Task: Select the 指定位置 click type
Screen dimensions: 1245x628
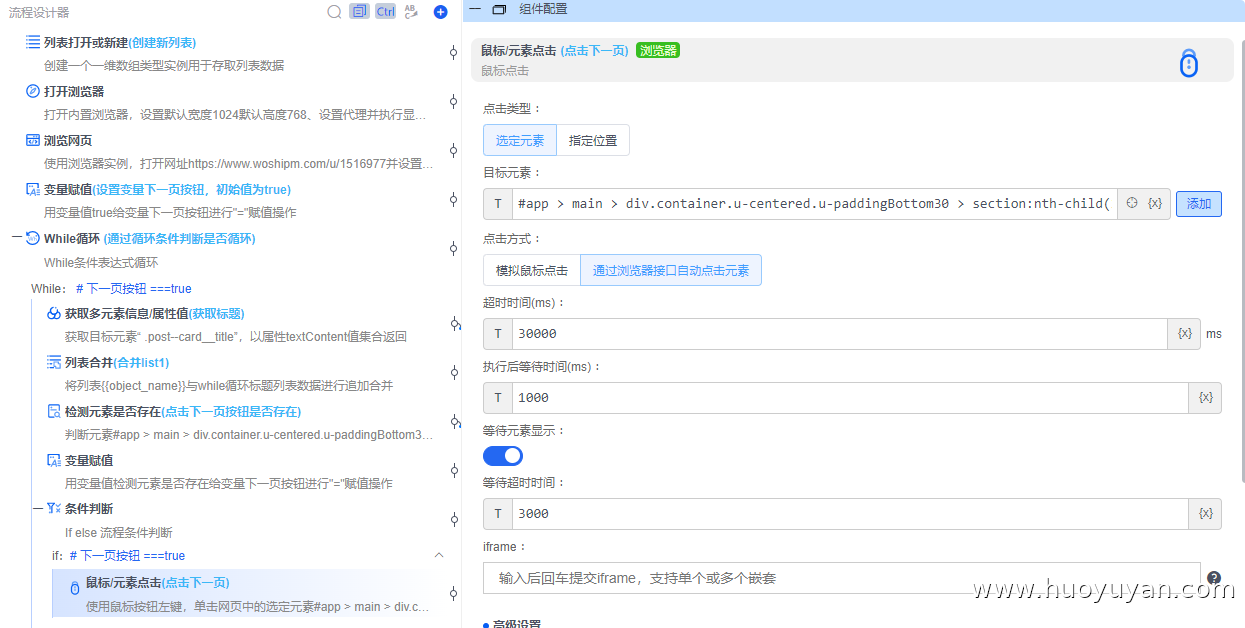Action: pos(593,140)
